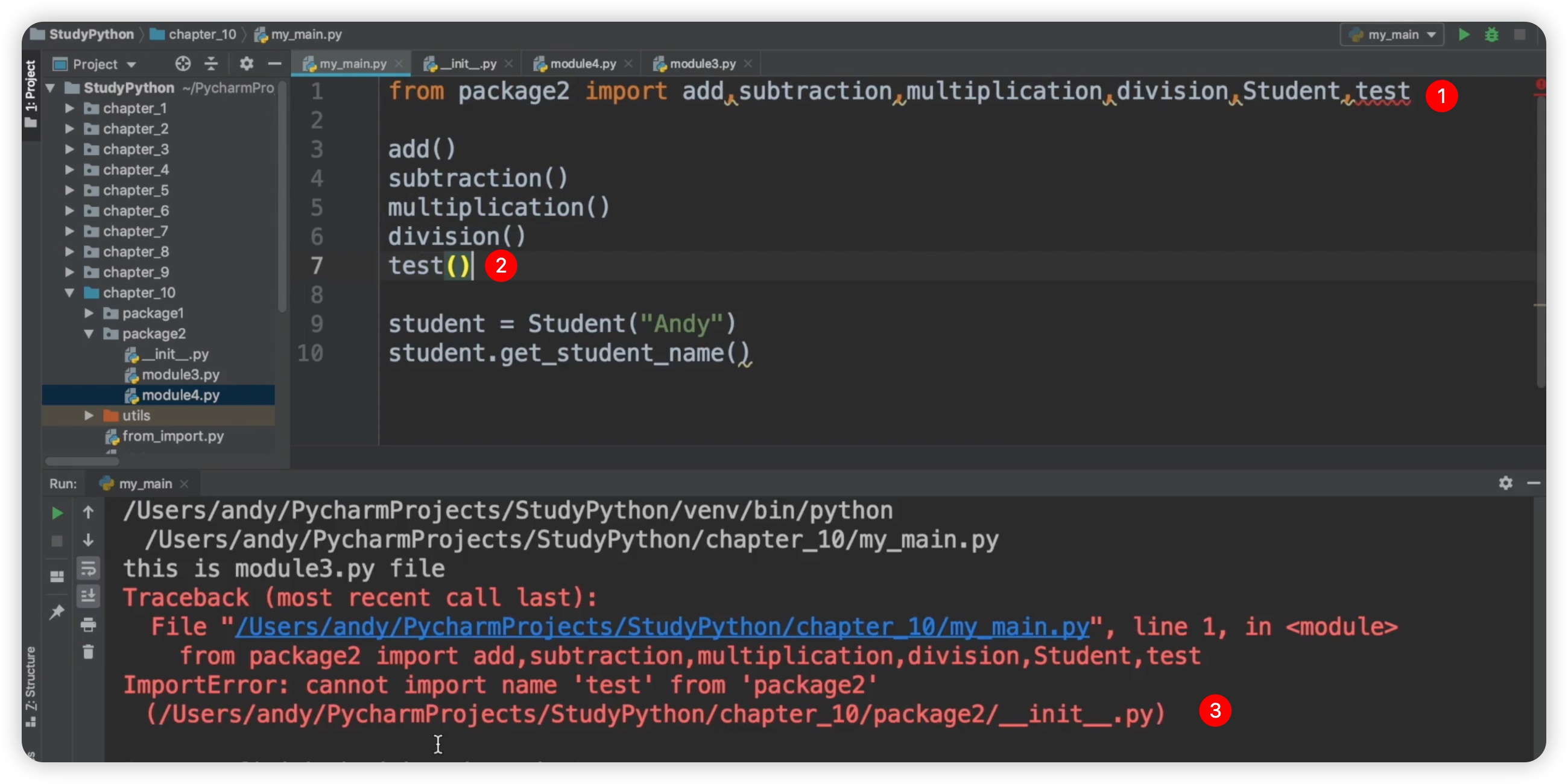Click the up arrow in Run panel
Screen dimensions: 1568x784
tap(88, 513)
